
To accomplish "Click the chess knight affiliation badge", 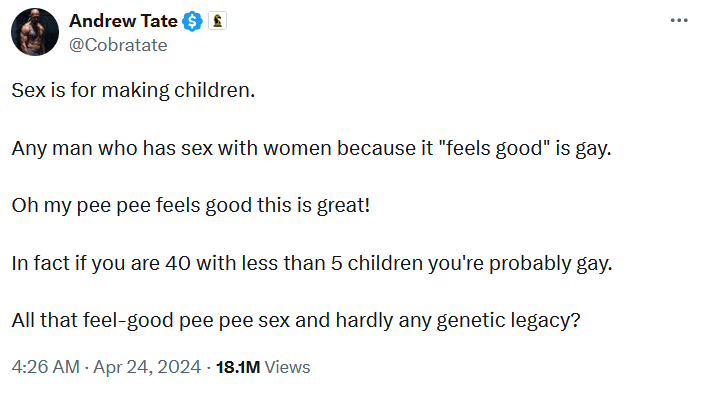I will (217, 21).
